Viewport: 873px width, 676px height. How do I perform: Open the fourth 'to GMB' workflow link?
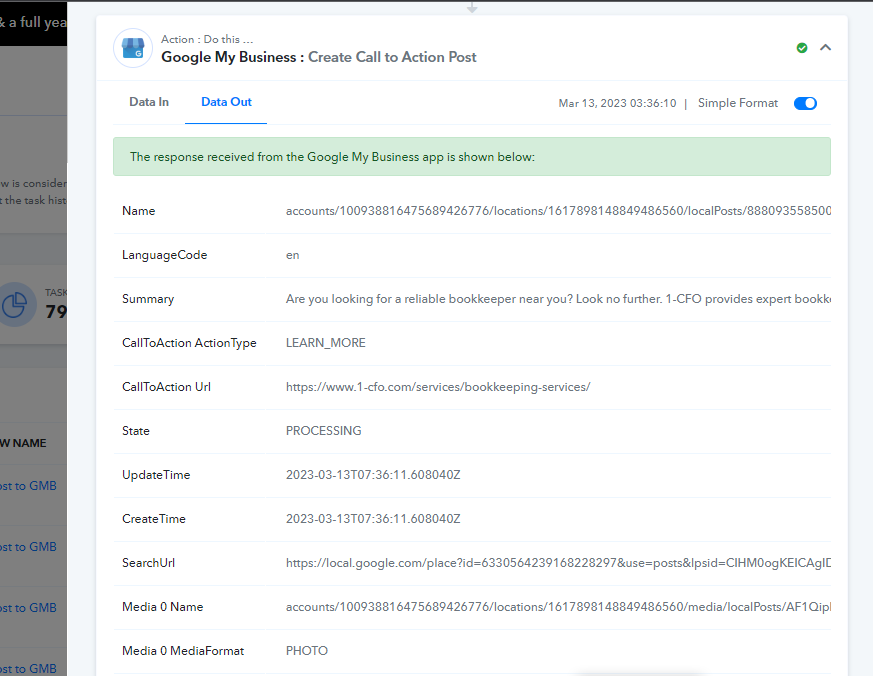[28, 668]
